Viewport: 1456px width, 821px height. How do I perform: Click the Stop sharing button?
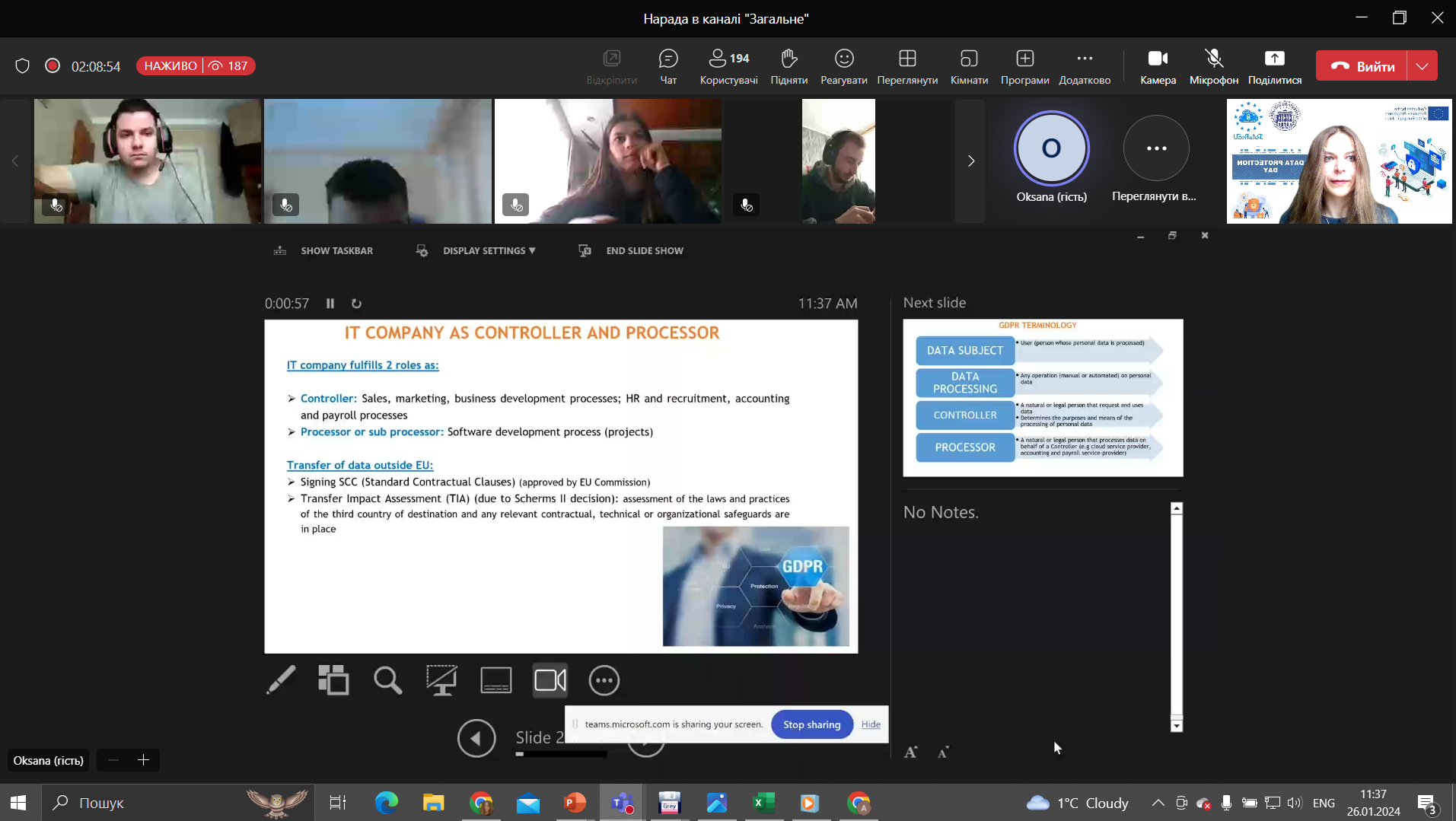[811, 724]
